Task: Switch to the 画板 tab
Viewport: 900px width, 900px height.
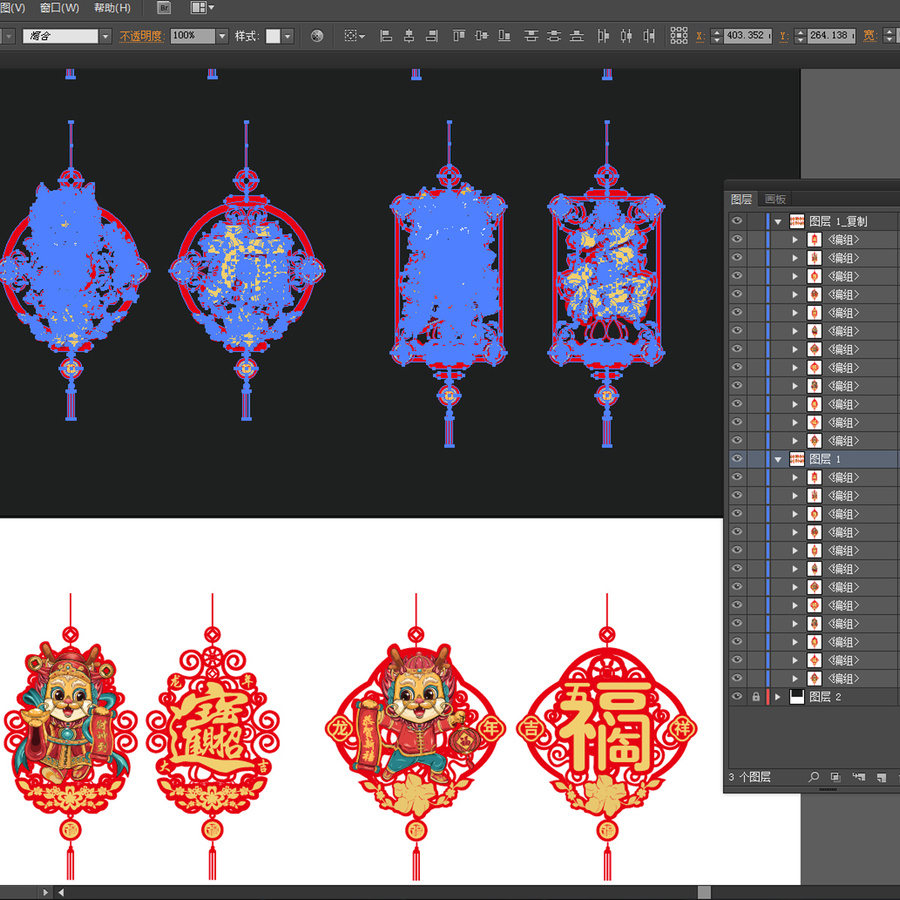Action: click(x=775, y=199)
